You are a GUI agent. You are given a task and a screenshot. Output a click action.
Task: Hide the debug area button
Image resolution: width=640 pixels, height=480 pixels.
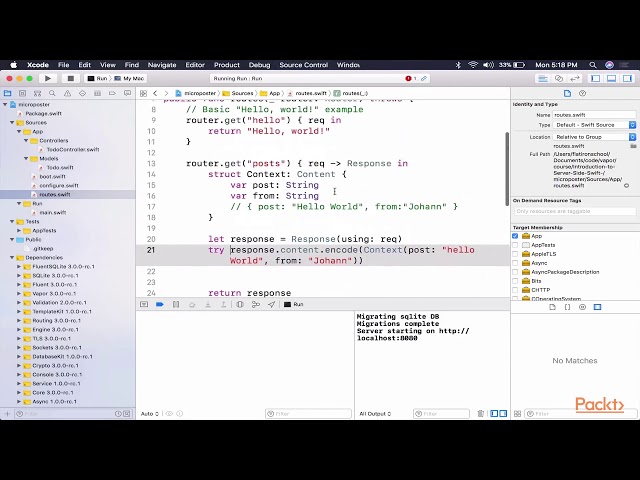pyautogui.click(x=144, y=304)
